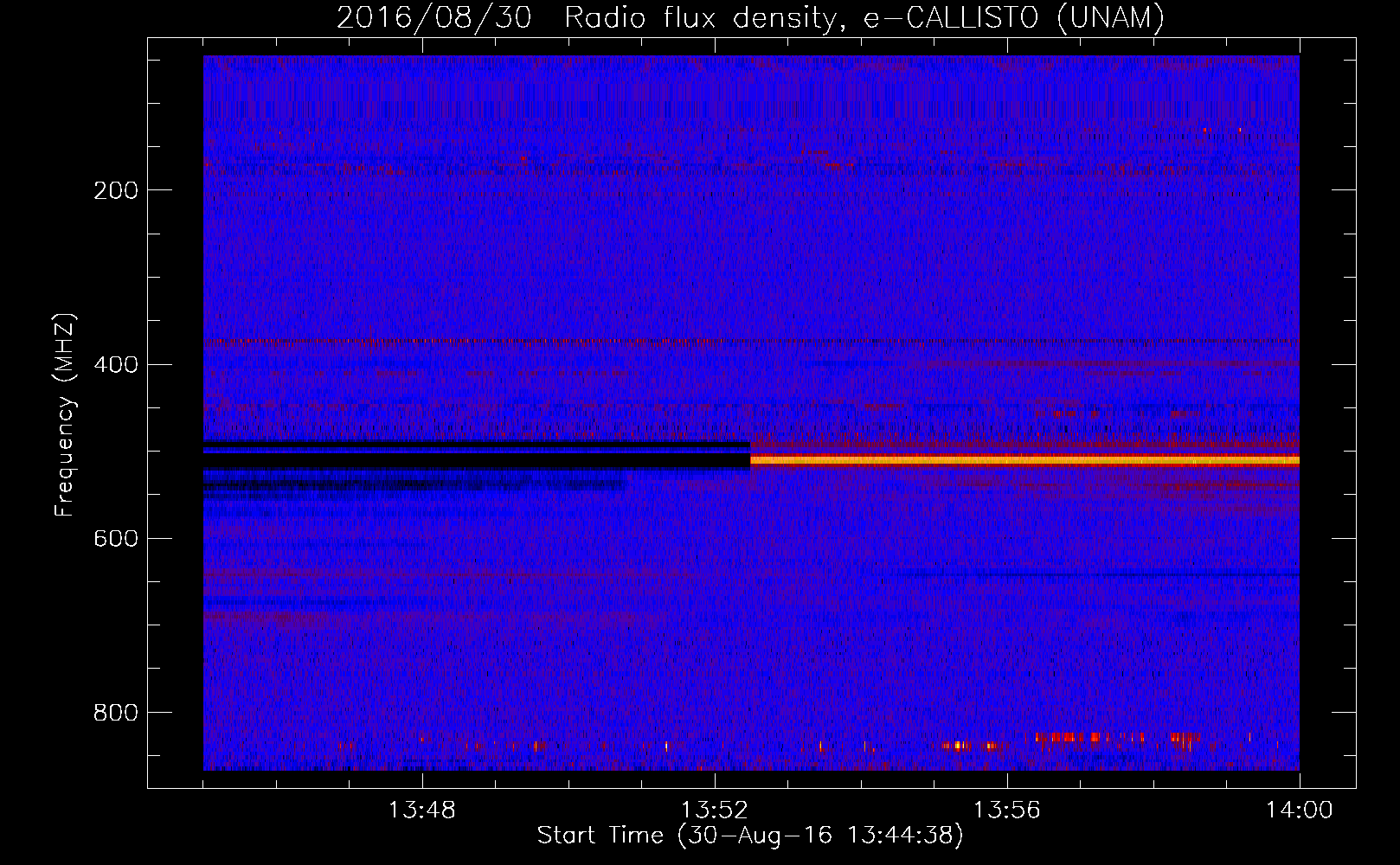Image resolution: width=1400 pixels, height=865 pixels.
Task: Pick the 13:56 time tick label
Action: coord(1007,811)
